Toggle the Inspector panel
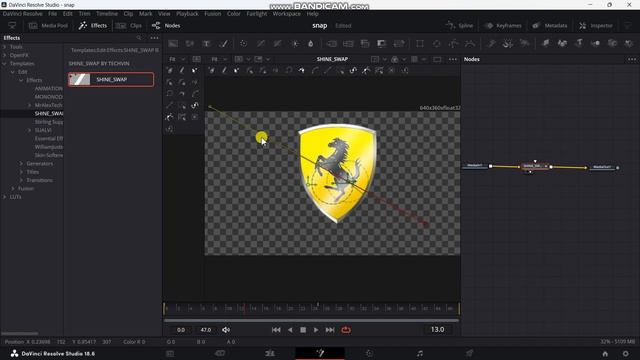640x360 pixels. (x=596, y=25)
